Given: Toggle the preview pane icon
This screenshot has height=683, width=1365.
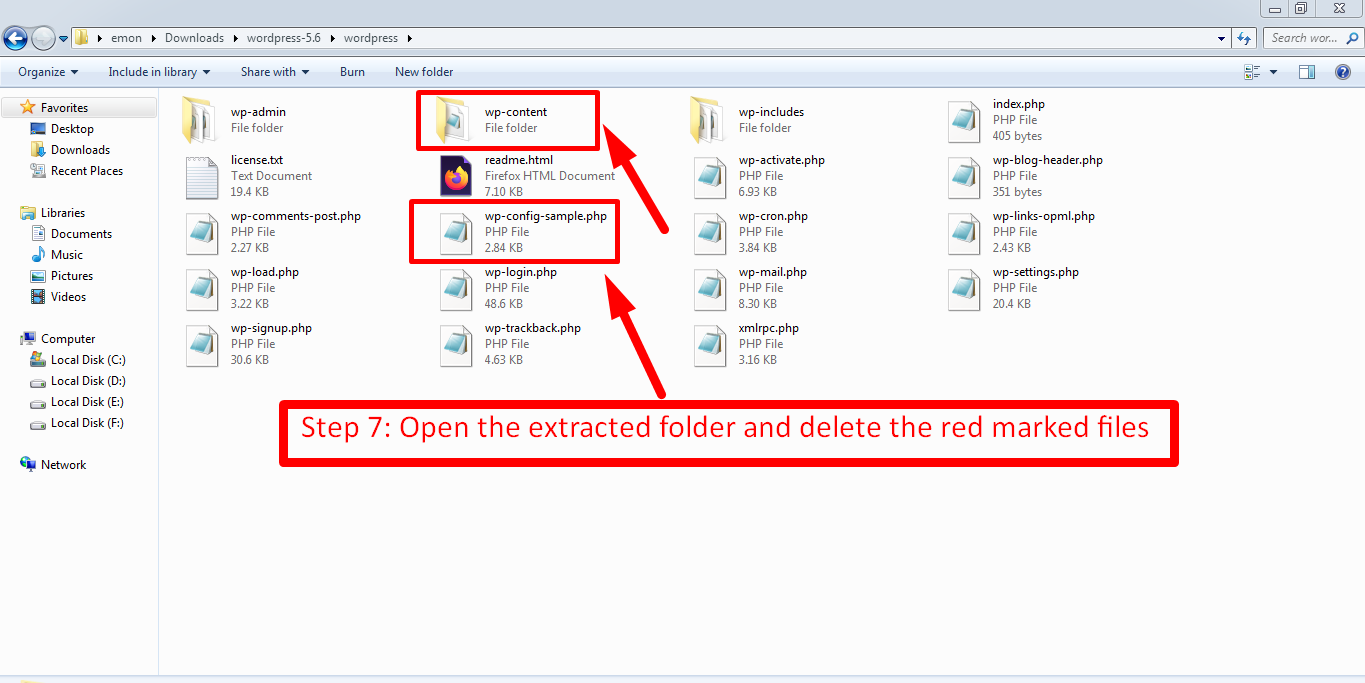Looking at the screenshot, I should 1307,72.
